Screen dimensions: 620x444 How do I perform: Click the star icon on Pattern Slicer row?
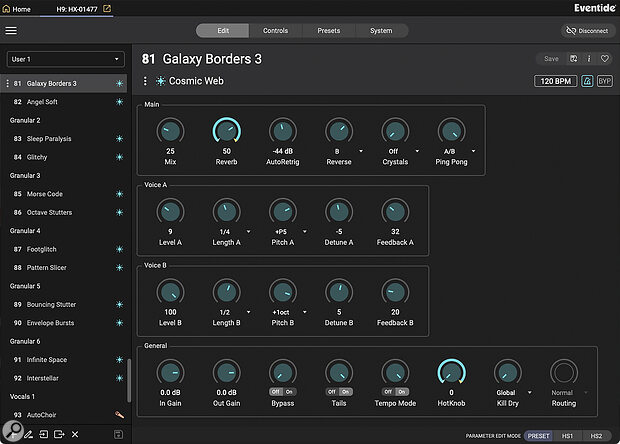[x=119, y=268]
